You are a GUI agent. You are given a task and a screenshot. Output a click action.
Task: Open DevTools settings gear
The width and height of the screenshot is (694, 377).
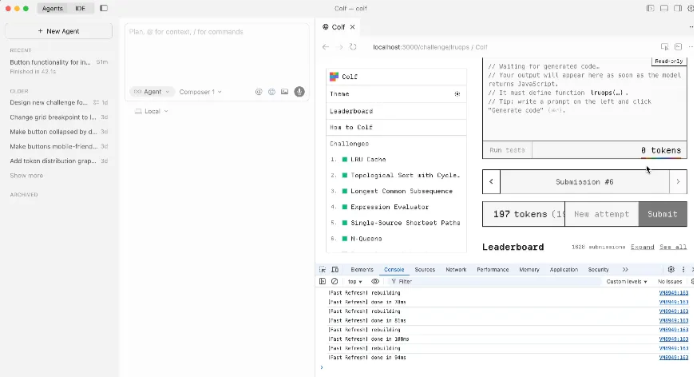[671, 269]
